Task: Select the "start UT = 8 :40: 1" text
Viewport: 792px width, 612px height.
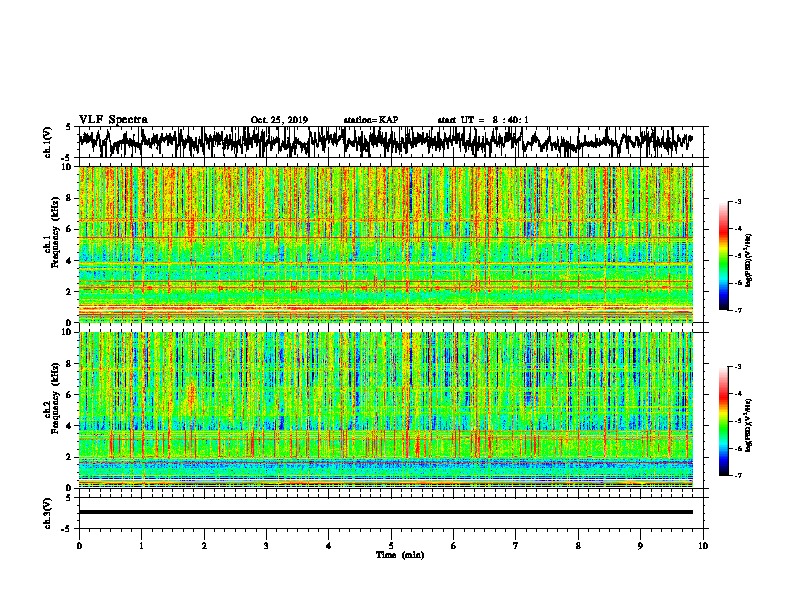Action: point(483,120)
